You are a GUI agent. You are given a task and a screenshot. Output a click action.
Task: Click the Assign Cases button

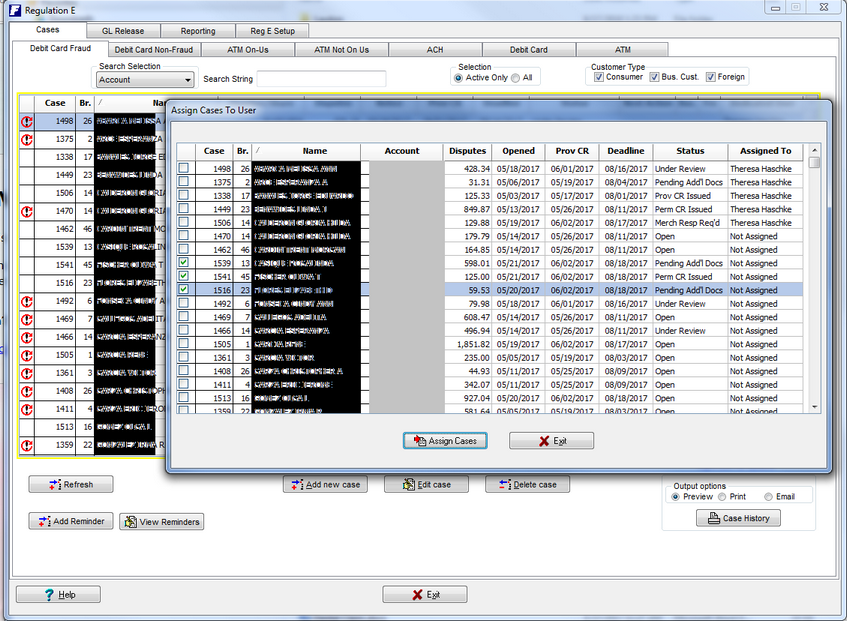point(445,441)
